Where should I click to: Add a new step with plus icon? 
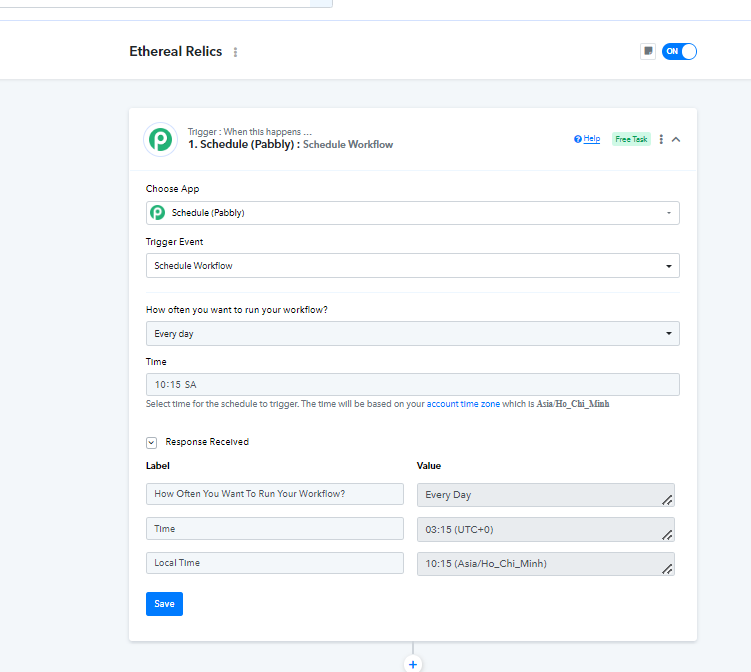[413, 664]
